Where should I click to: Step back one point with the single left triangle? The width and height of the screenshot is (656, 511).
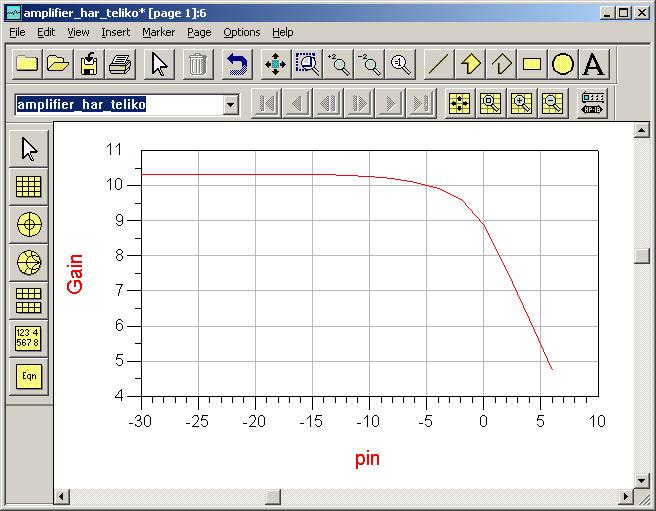point(297,103)
